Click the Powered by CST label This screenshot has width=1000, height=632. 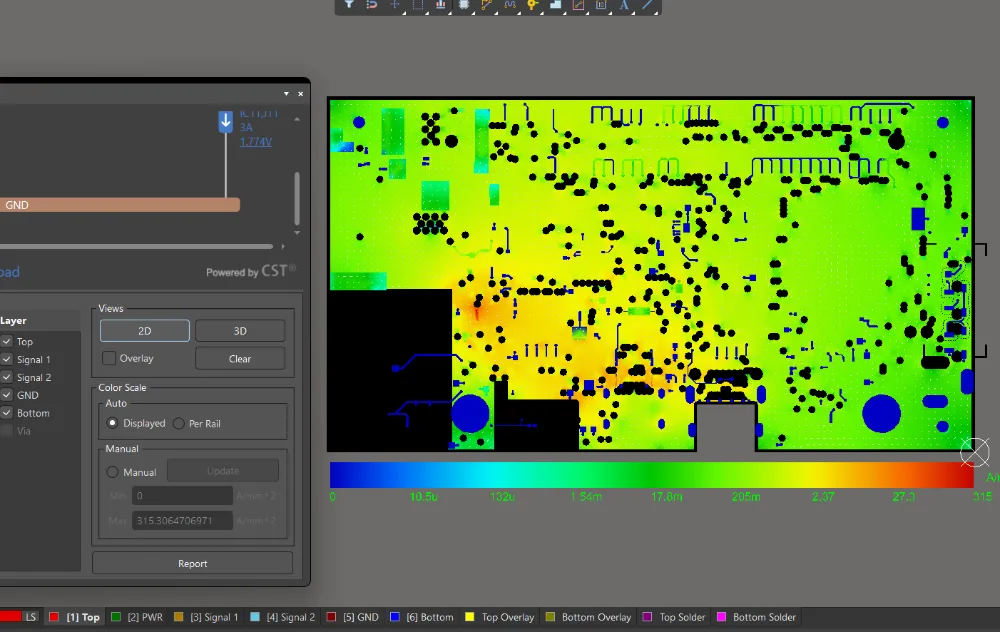point(251,272)
